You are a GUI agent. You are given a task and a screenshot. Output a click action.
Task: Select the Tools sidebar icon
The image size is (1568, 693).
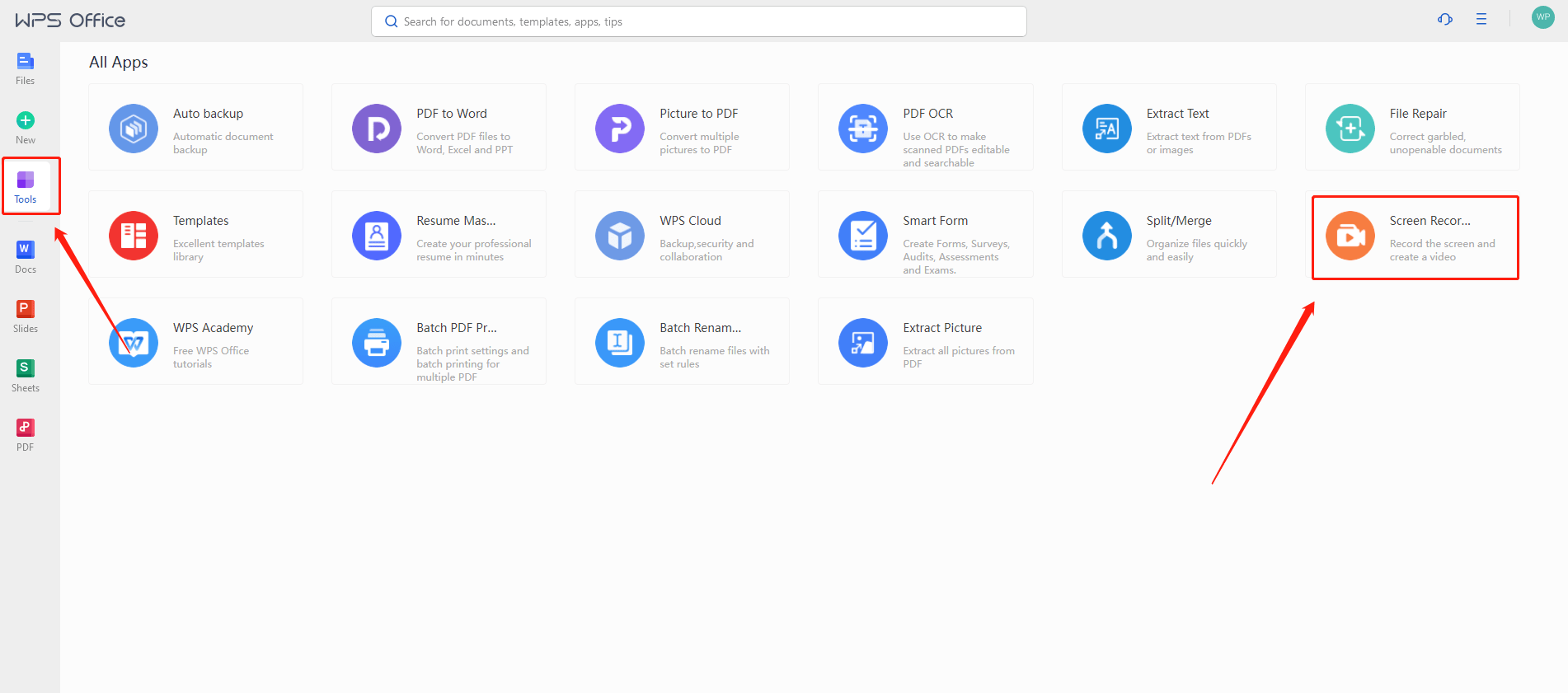26,180
